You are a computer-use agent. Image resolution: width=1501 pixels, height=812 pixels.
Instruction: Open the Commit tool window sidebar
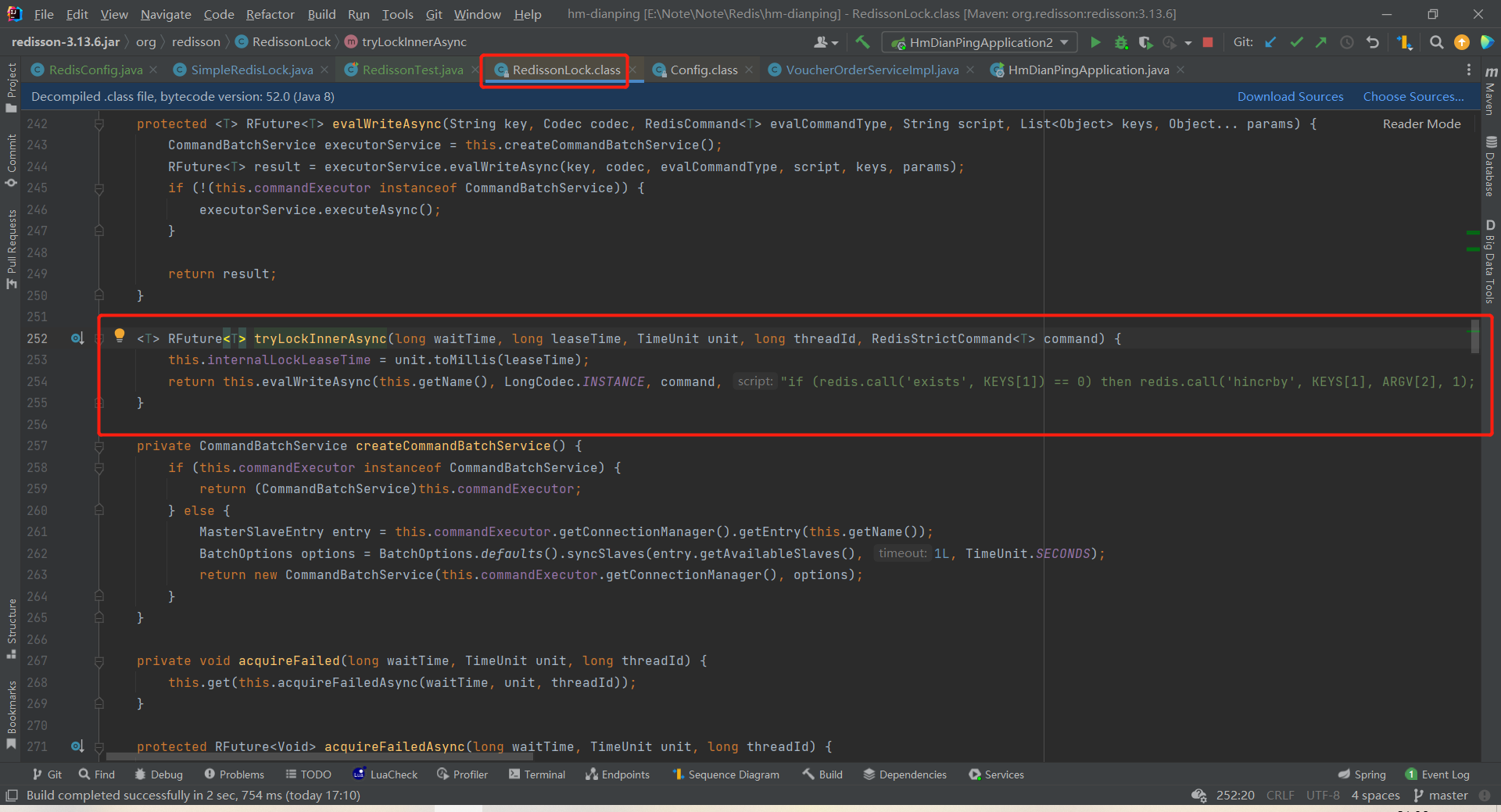point(11,161)
